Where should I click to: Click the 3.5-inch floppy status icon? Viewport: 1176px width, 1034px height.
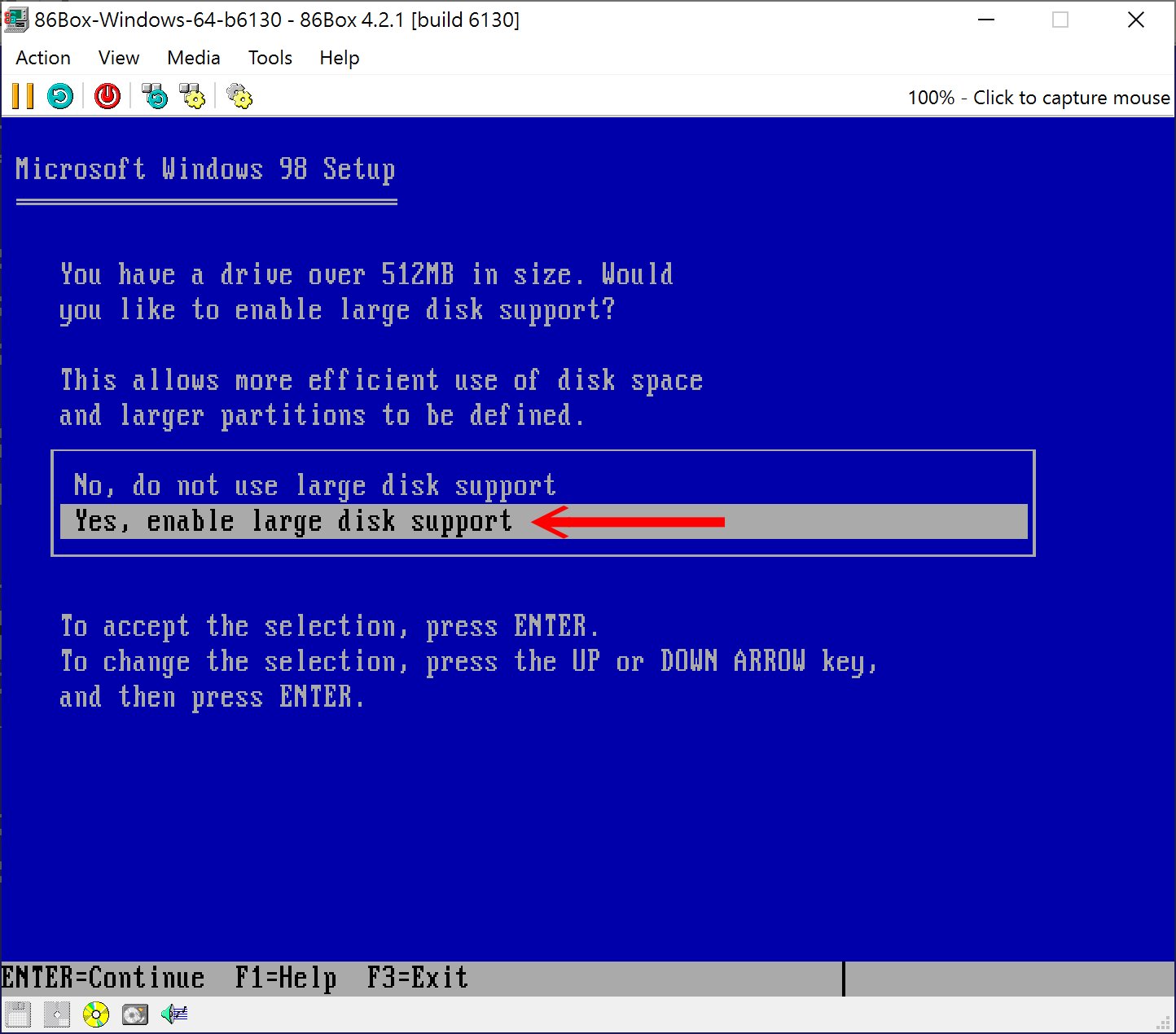pos(18,1014)
